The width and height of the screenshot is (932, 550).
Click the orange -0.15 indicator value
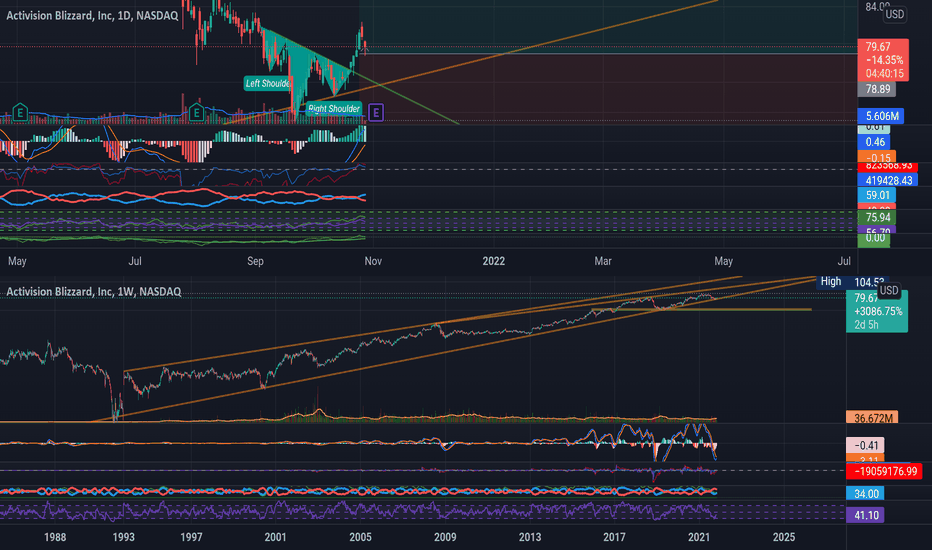[x=877, y=158]
